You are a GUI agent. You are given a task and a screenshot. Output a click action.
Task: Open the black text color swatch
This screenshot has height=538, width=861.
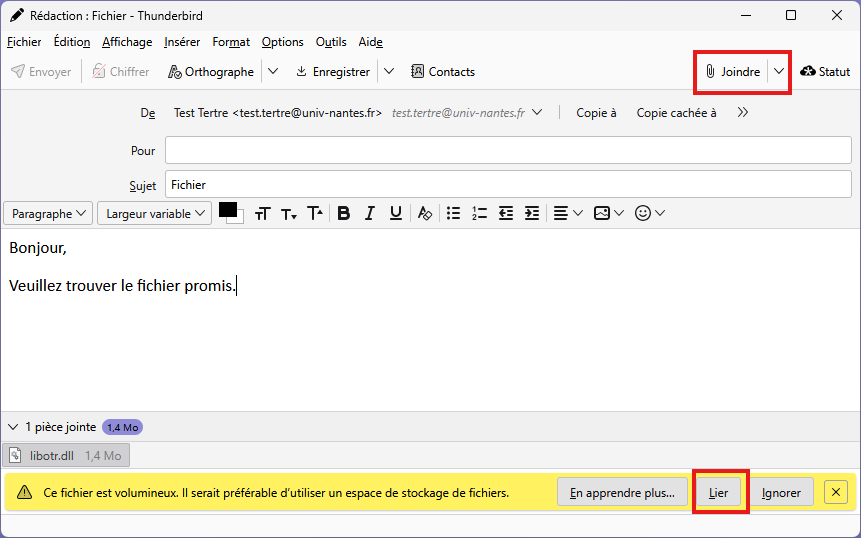[228, 210]
